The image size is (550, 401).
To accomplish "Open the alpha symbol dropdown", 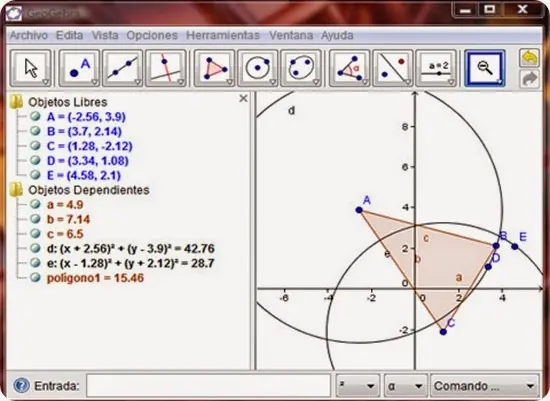I will (406, 386).
